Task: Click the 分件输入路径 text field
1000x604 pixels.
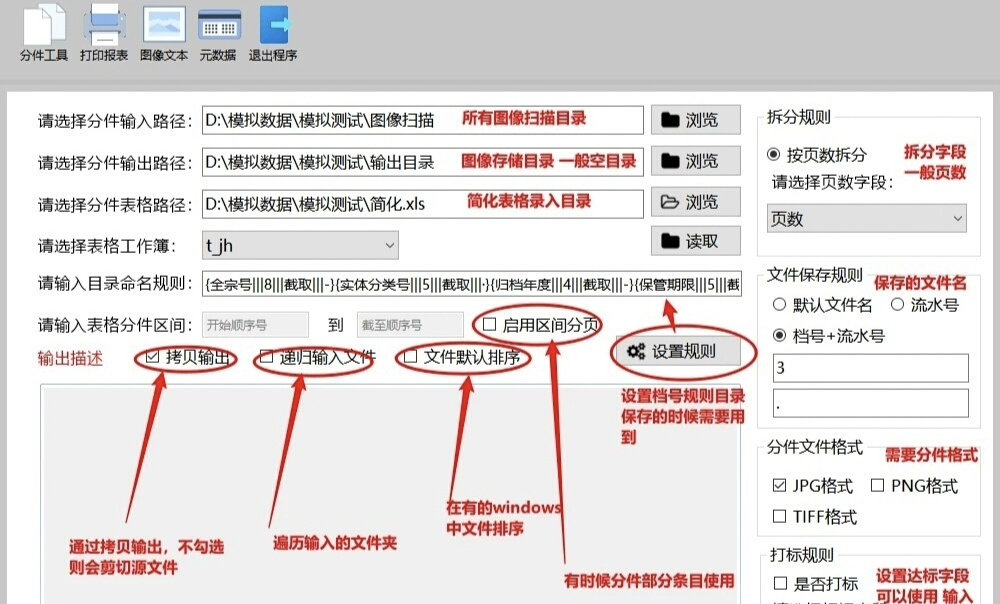Action: (423, 120)
